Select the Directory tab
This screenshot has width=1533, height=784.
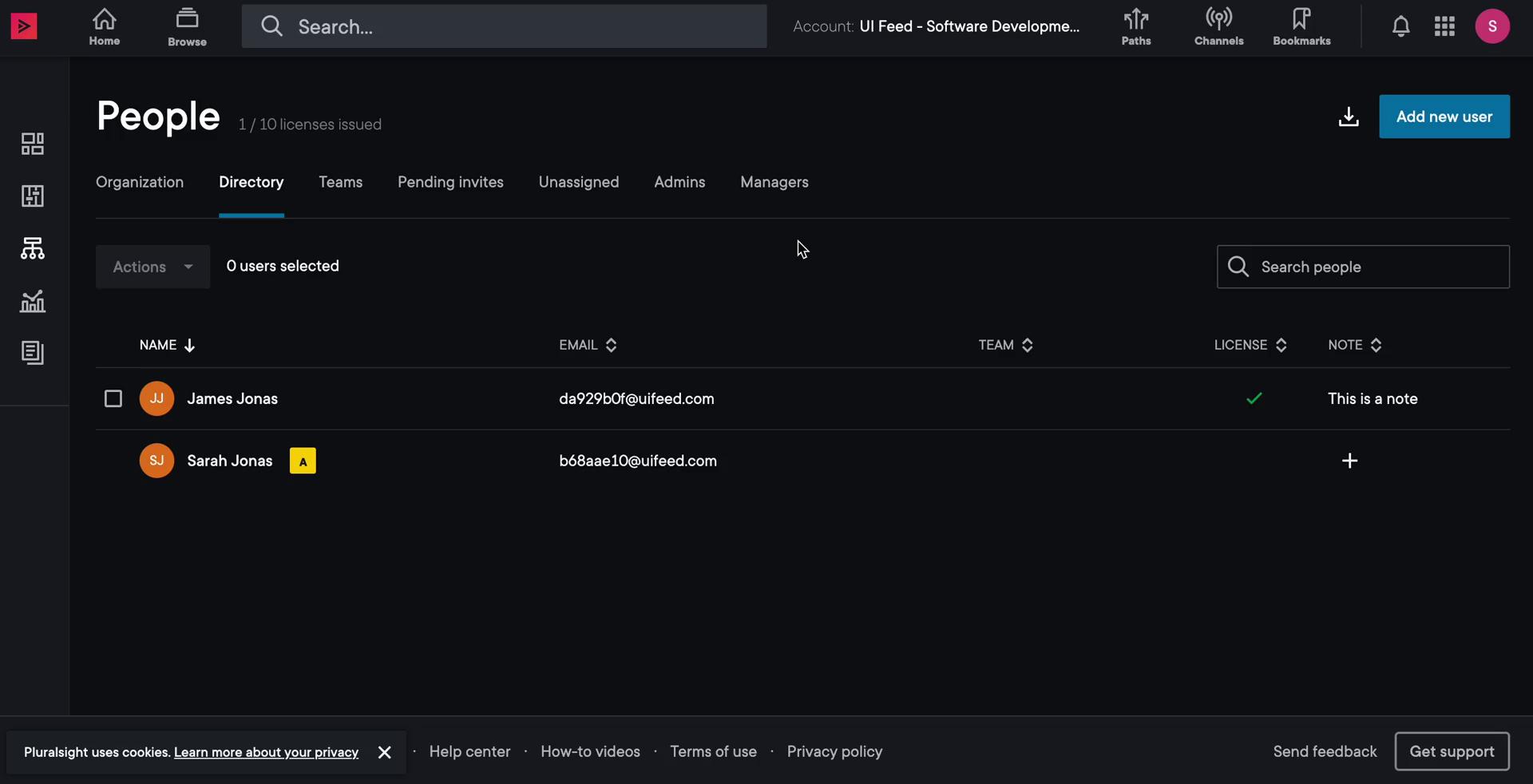click(252, 182)
